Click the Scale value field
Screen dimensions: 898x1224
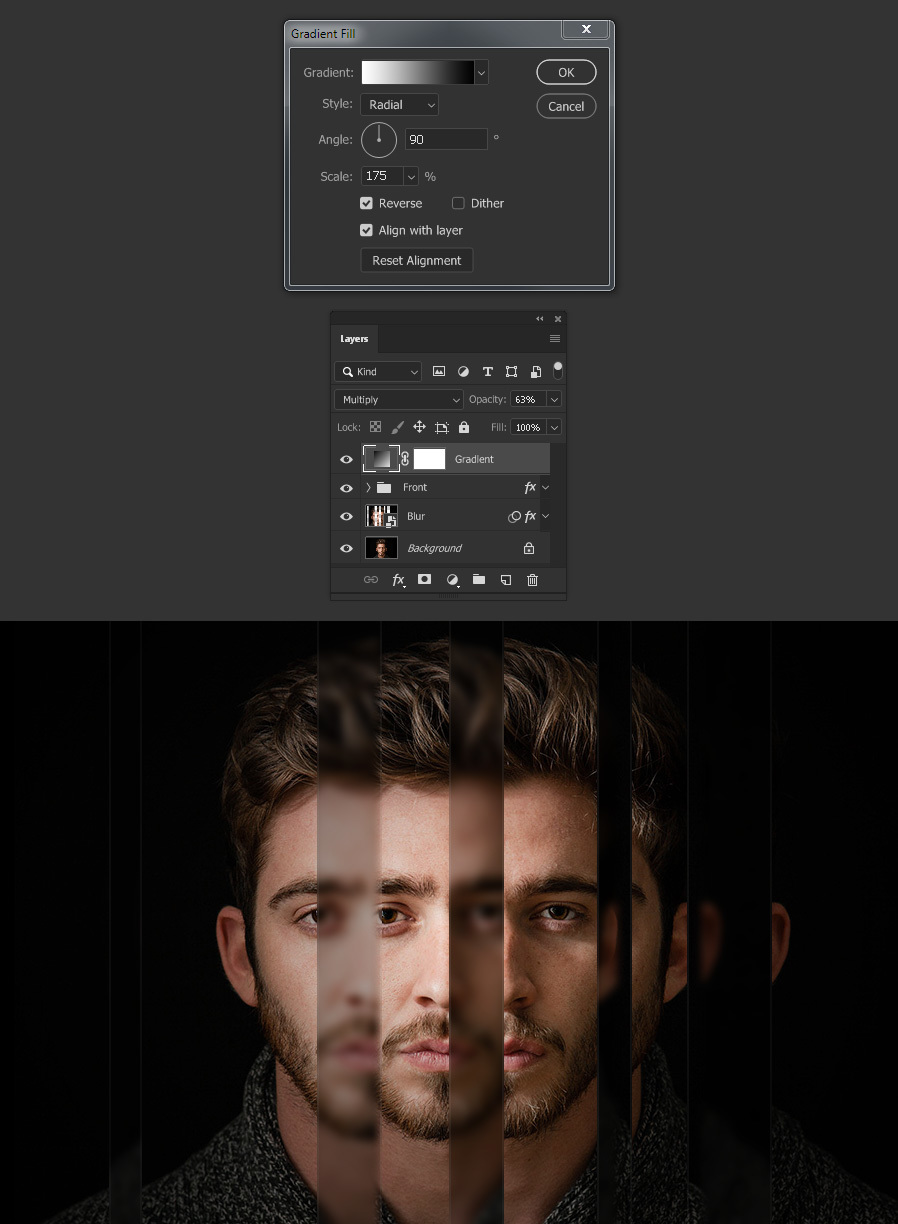click(382, 176)
